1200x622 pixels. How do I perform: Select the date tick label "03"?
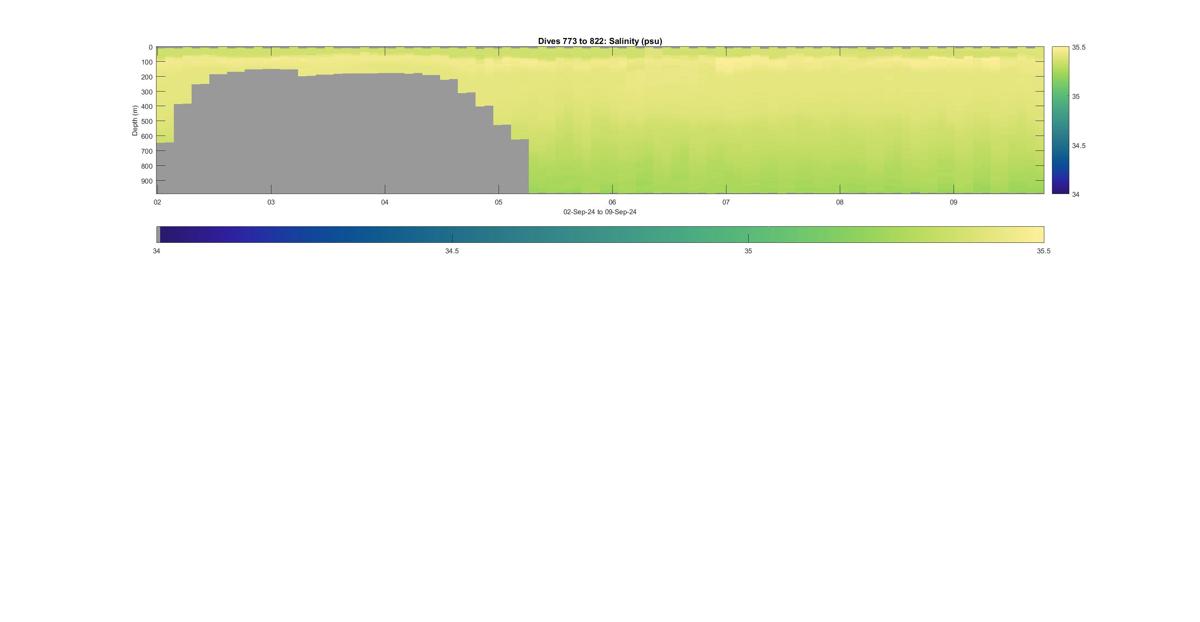coord(271,202)
